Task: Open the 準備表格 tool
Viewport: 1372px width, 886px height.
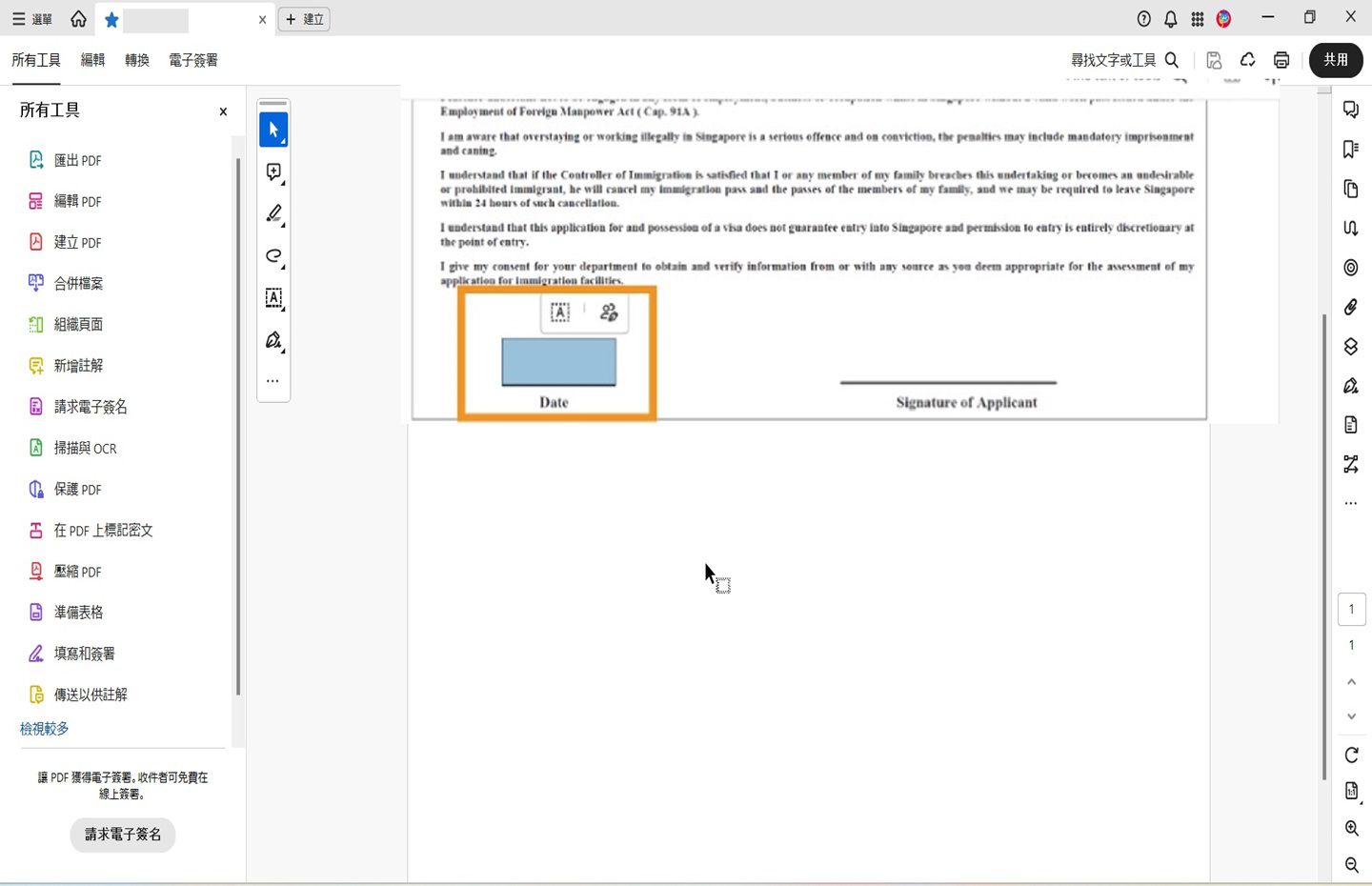Action: tap(66, 612)
